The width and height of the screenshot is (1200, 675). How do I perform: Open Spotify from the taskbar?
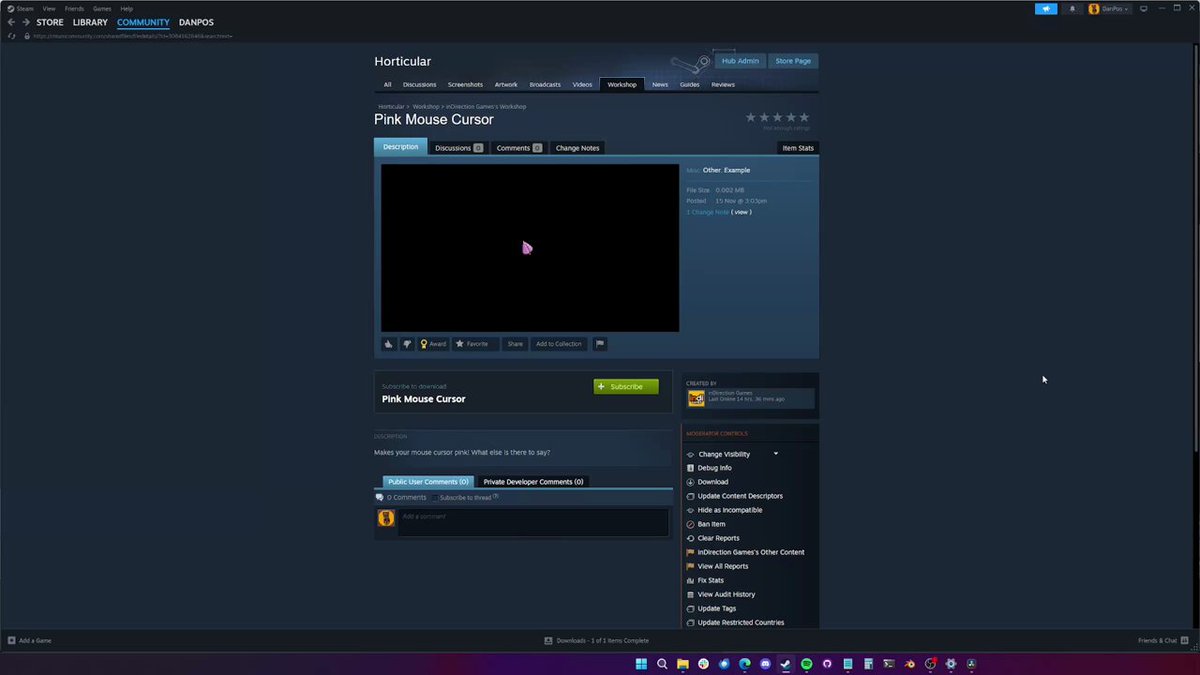pyautogui.click(x=807, y=664)
